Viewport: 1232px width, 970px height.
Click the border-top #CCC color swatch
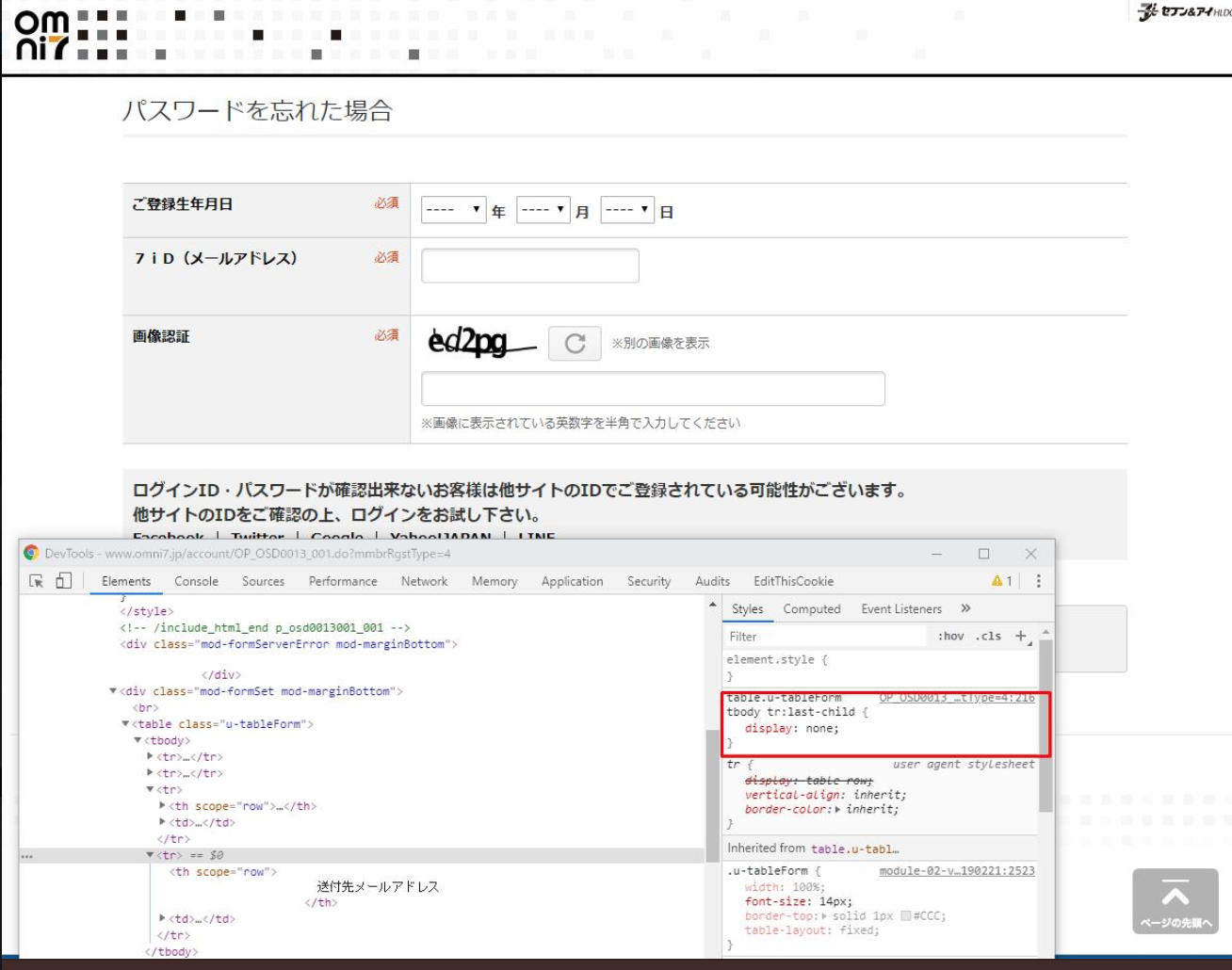(905, 915)
